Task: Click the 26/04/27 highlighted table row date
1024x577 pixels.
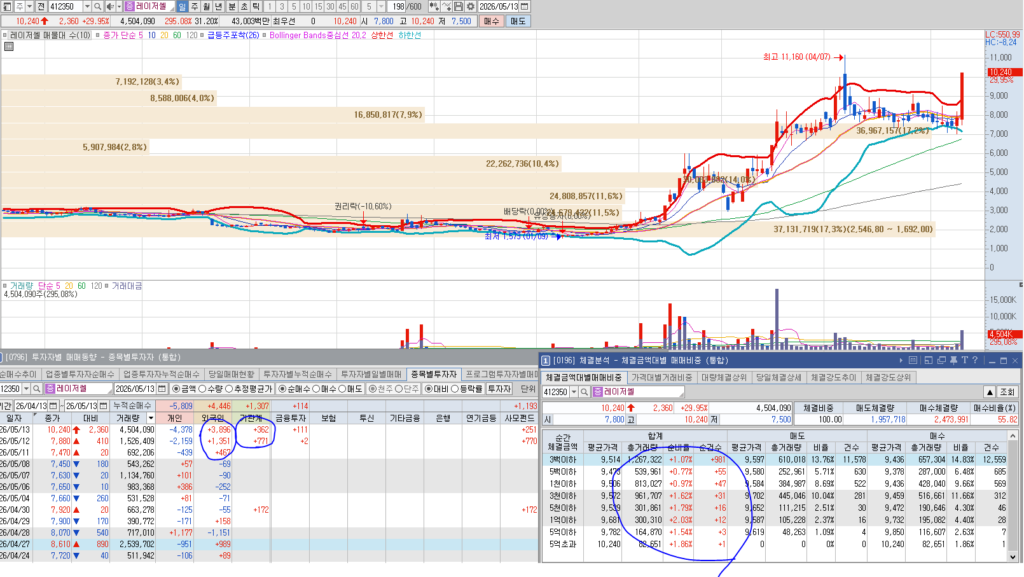Action: tap(13, 544)
